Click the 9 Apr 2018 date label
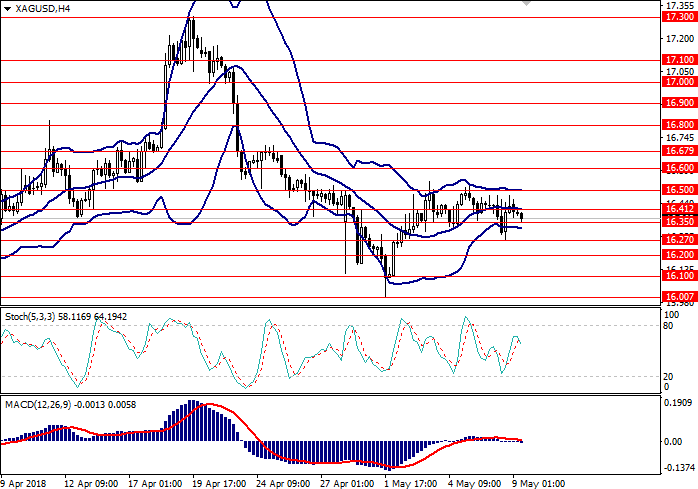The height and width of the screenshot is (489, 698). (25, 480)
